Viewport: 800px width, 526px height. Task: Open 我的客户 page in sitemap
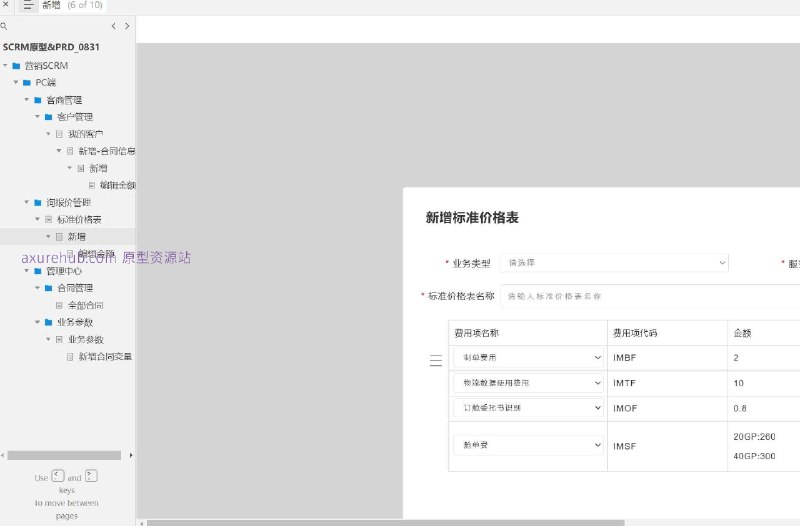pos(86,134)
